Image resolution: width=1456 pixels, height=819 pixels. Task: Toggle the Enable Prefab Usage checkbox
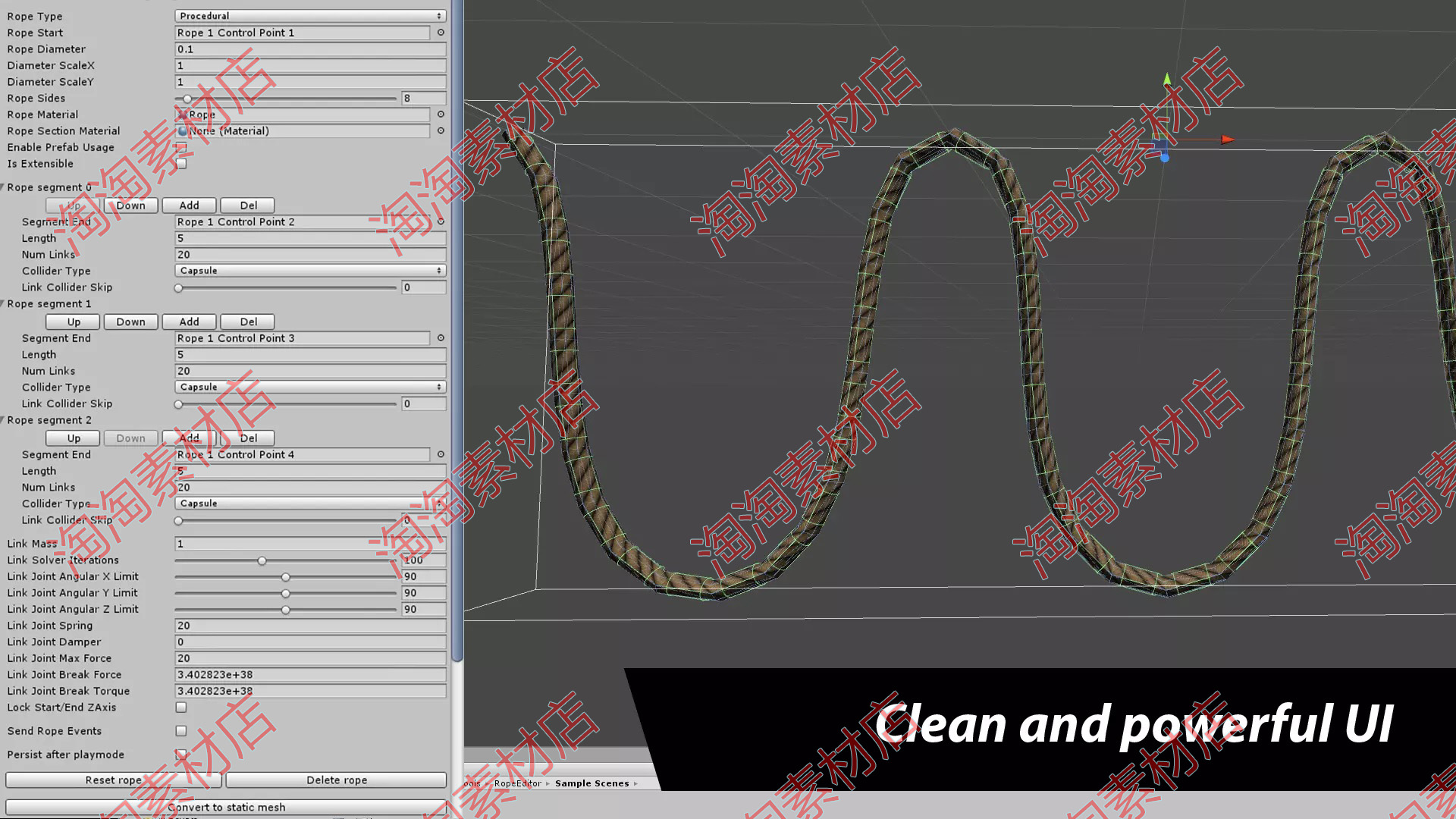[181, 147]
